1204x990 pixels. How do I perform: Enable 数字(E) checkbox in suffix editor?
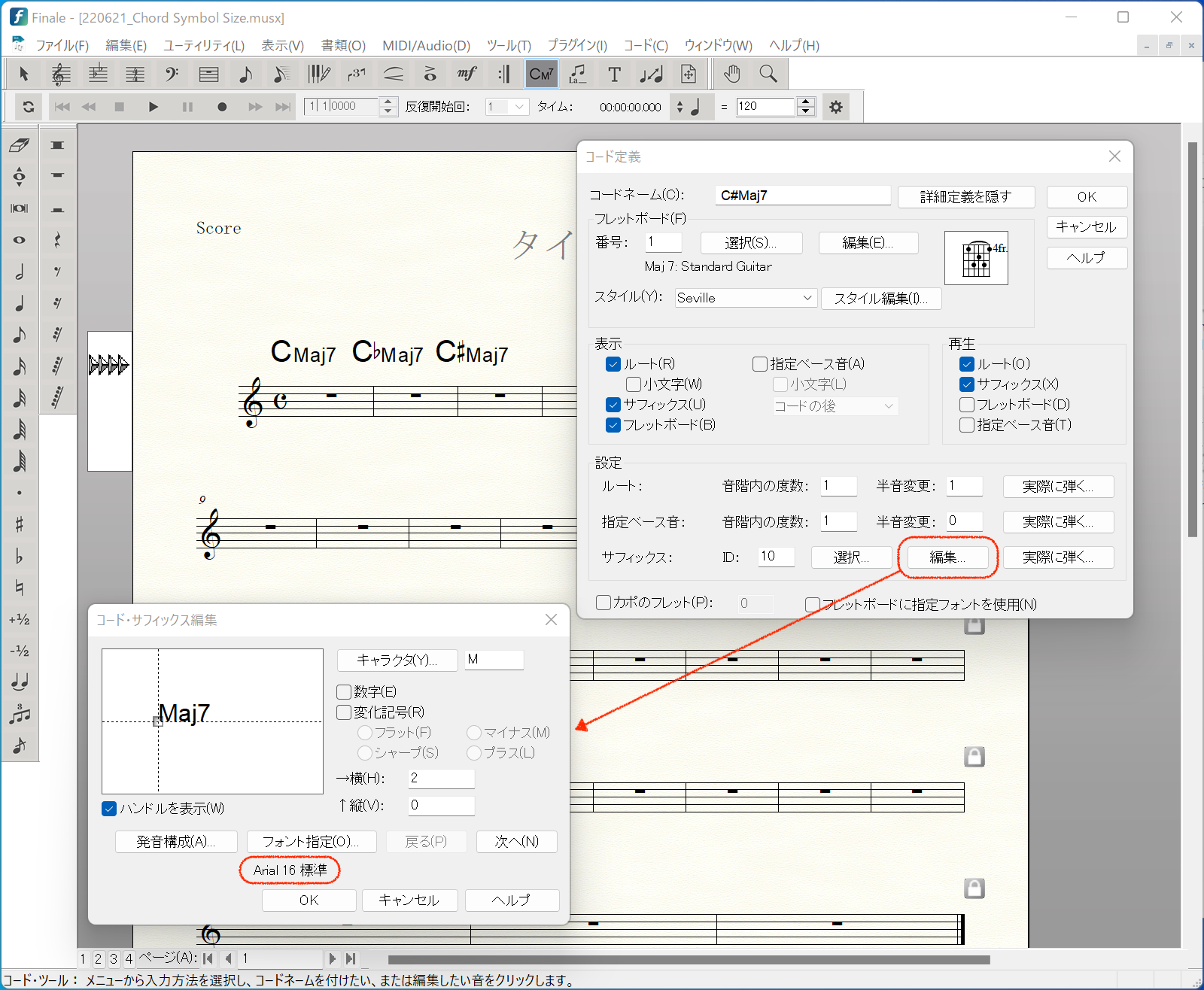pos(344,692)
